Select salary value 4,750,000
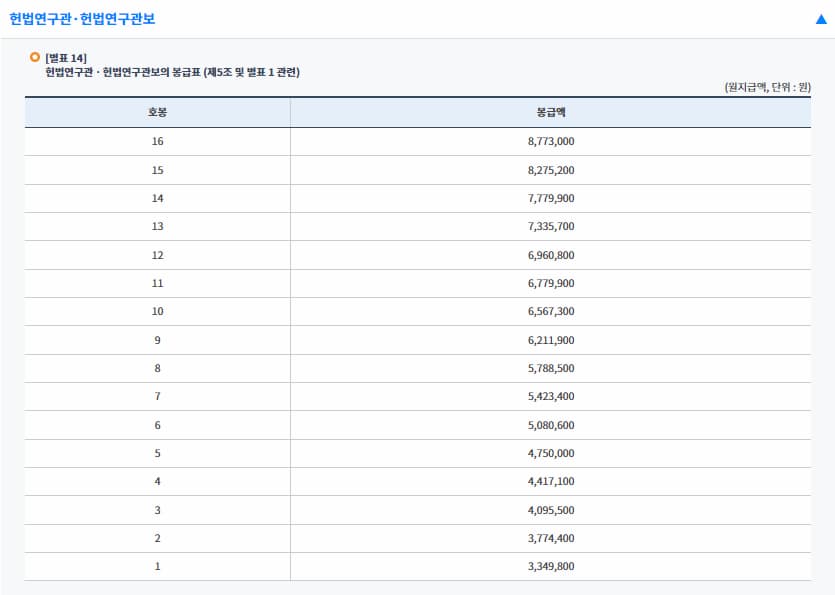835x595 pixels. click(x=551, y=453)
